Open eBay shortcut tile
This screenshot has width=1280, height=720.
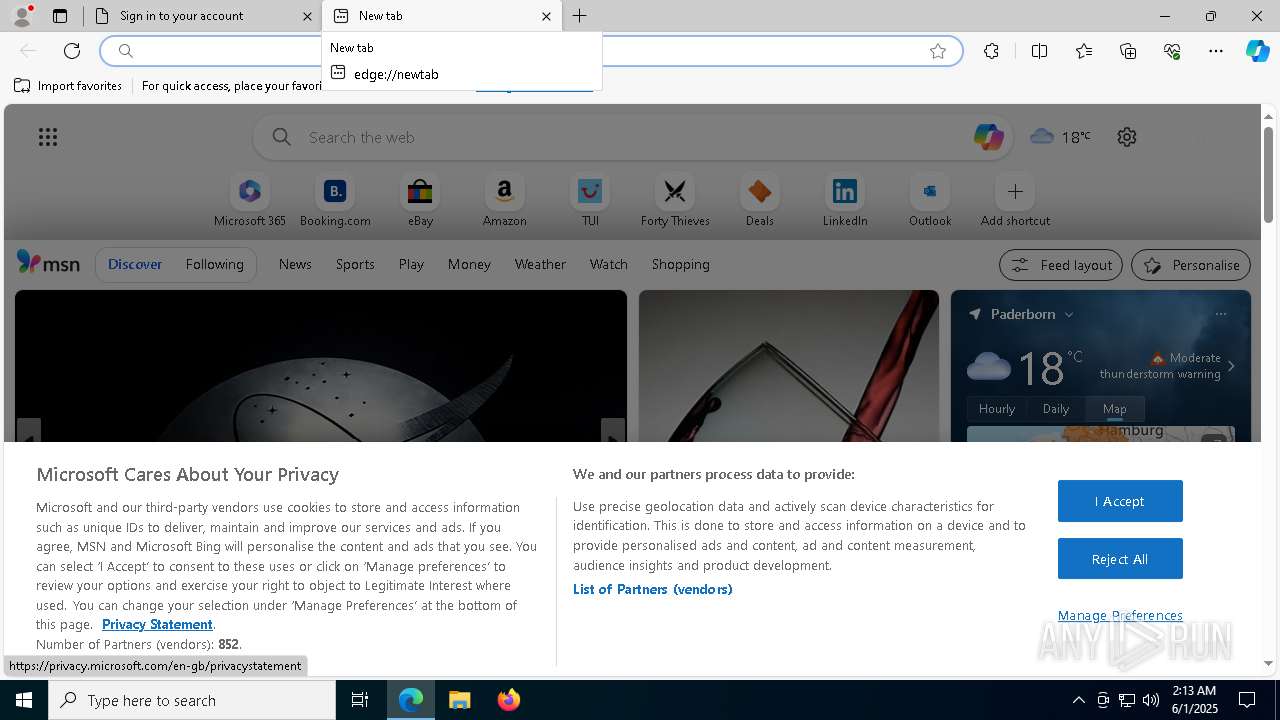420,200
